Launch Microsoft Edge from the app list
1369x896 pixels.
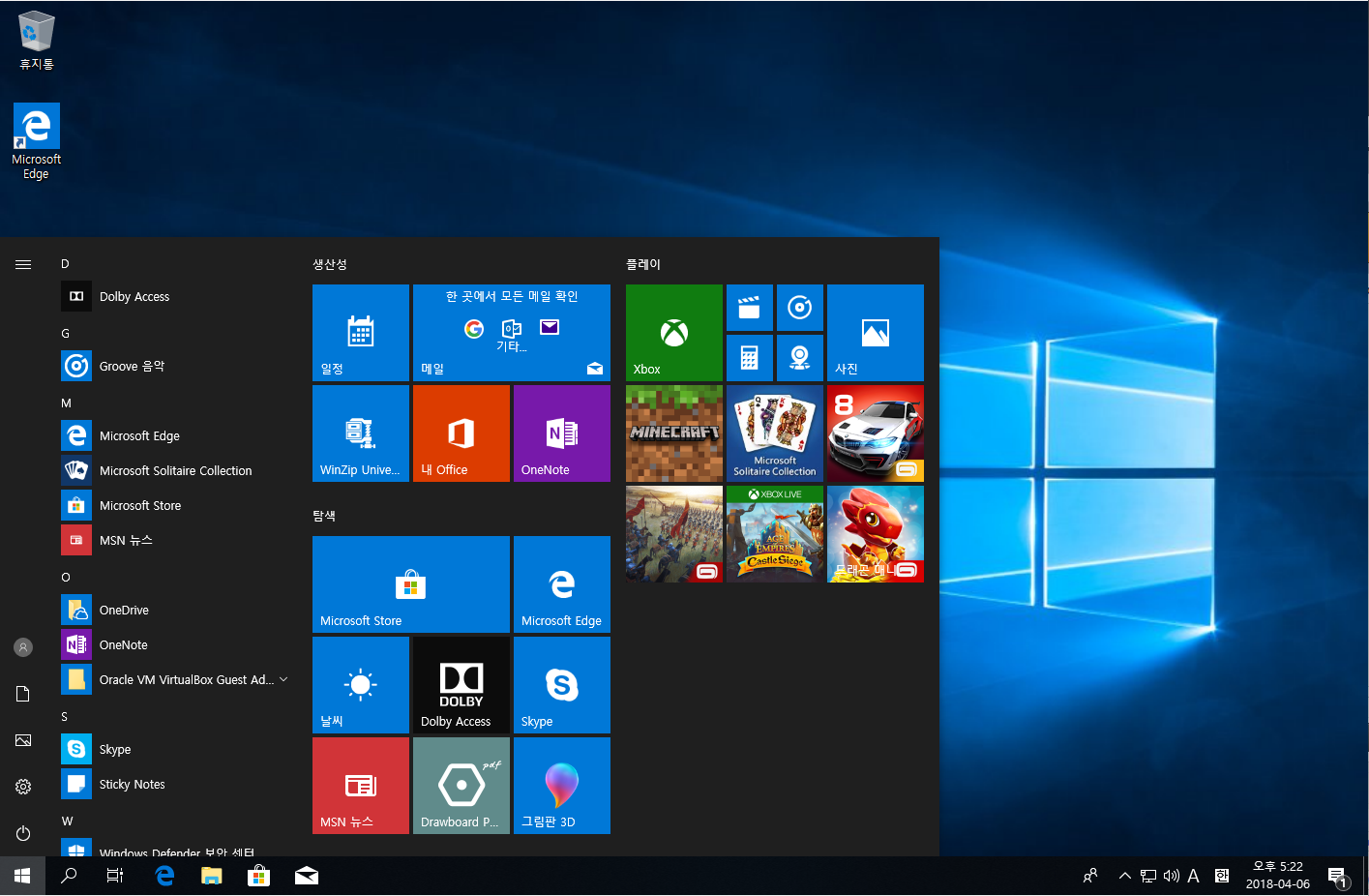175,436
